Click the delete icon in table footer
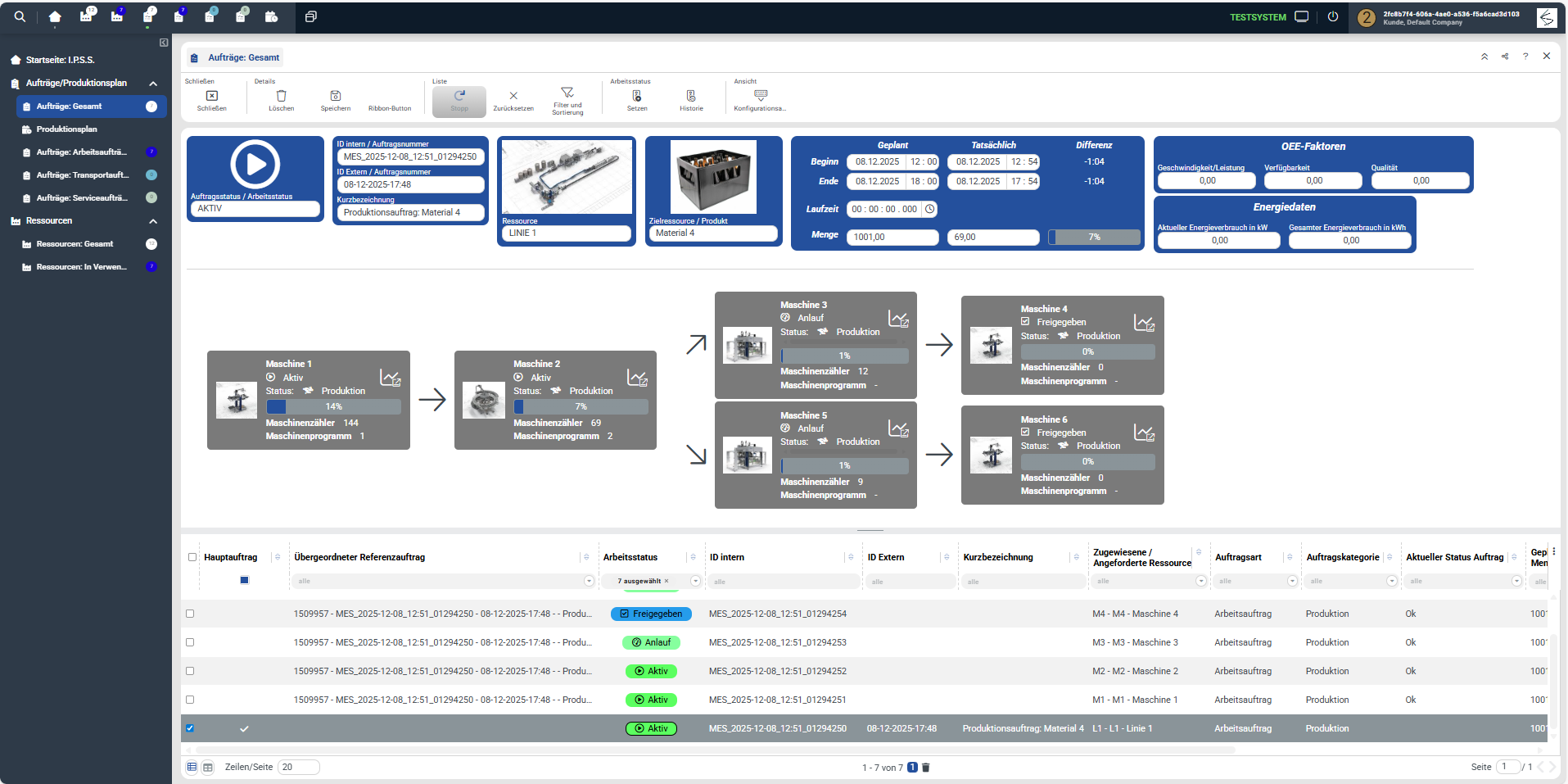Viewport: 1568px width, 784px height. pyautogui.click(x=926, y=768)
